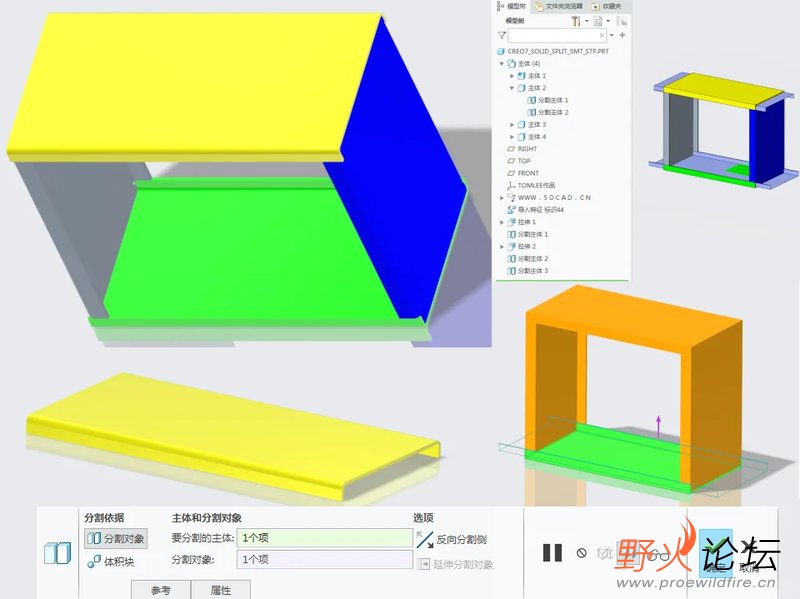Screen dimensions: 800x599
Task: Switch to the 模型树 tab
Action: [x=512, y=6]
